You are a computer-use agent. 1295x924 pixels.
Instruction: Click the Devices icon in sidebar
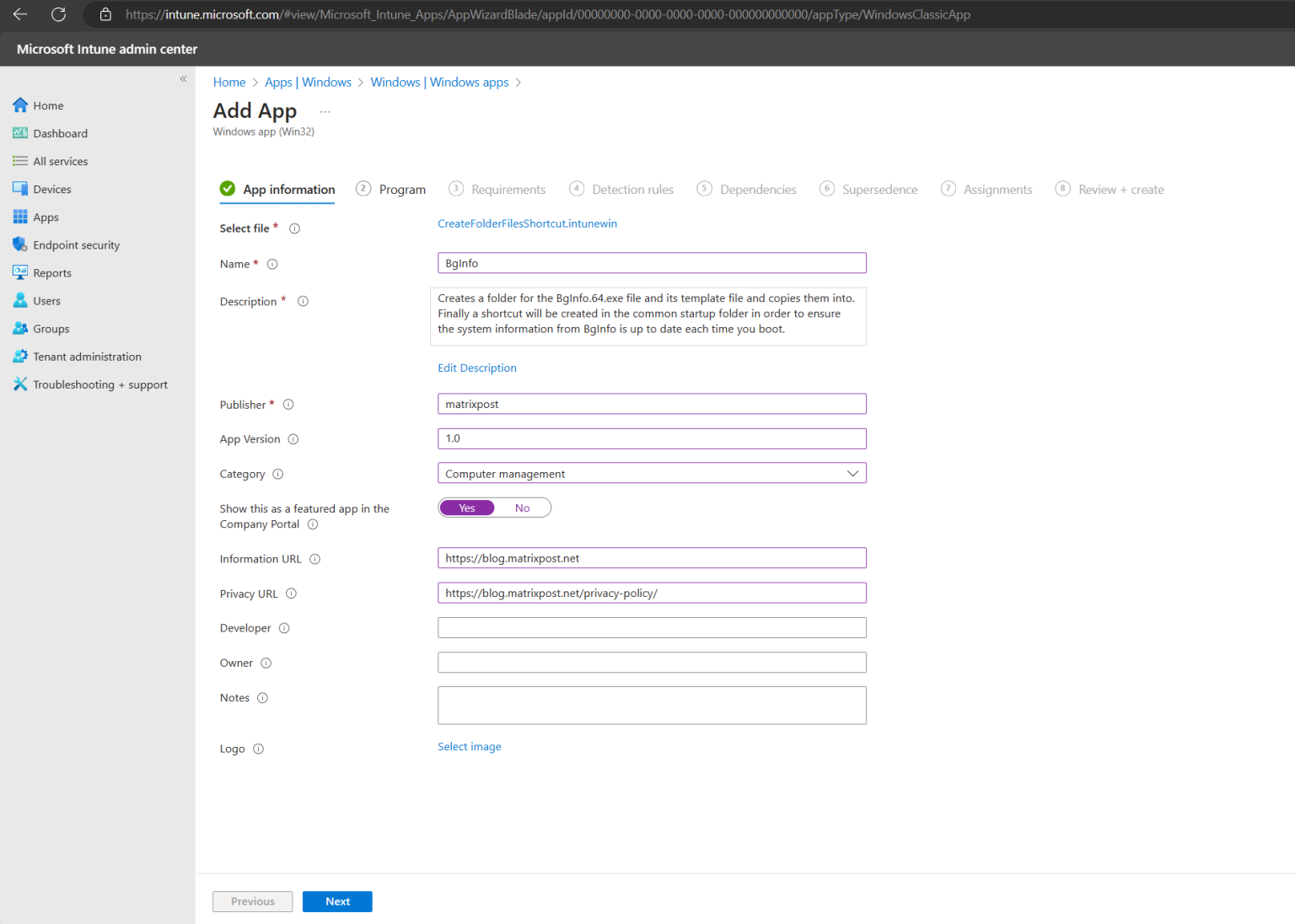(20, 189)
